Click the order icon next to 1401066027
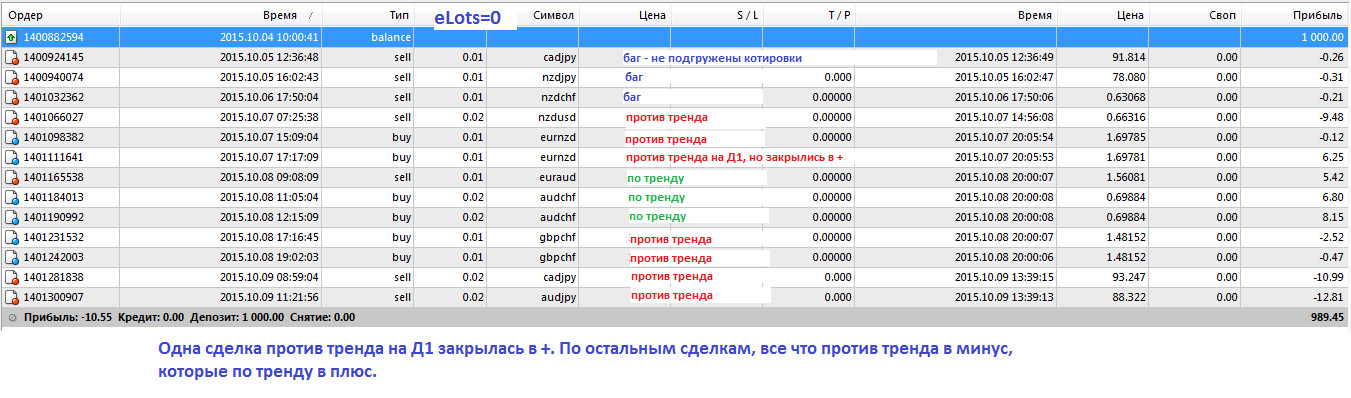 (11, 117)
